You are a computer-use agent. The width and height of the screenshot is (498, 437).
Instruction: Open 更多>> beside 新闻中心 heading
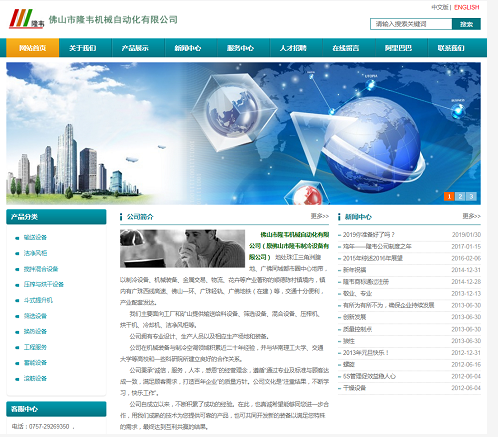coord(471,216)
